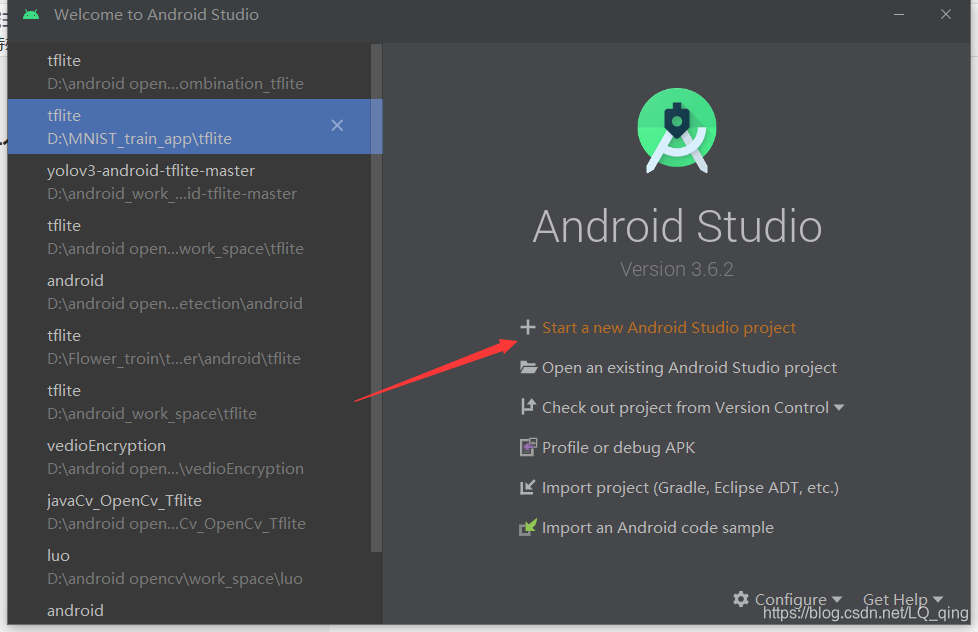Open the Configure dropdown arrow
The height and width of the screenshot is (632, 978).
pyautogui.click(x=837, y=599)
